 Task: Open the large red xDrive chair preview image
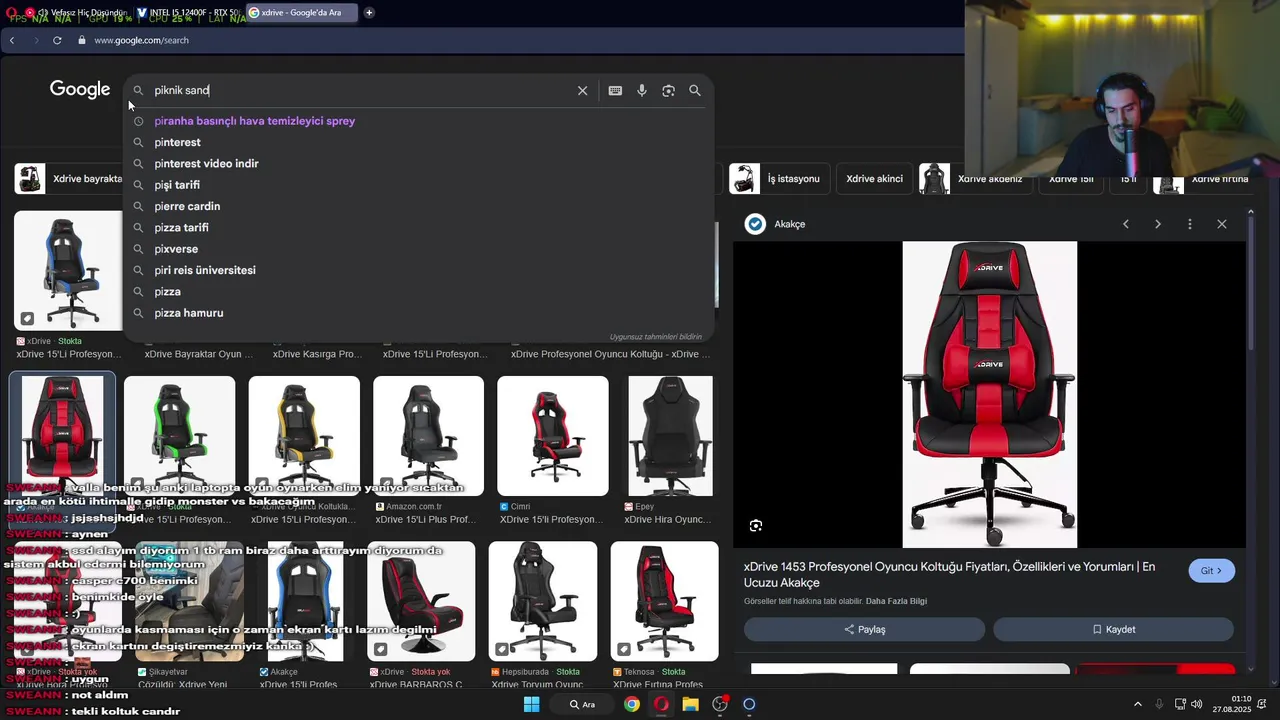pos(990,394)
